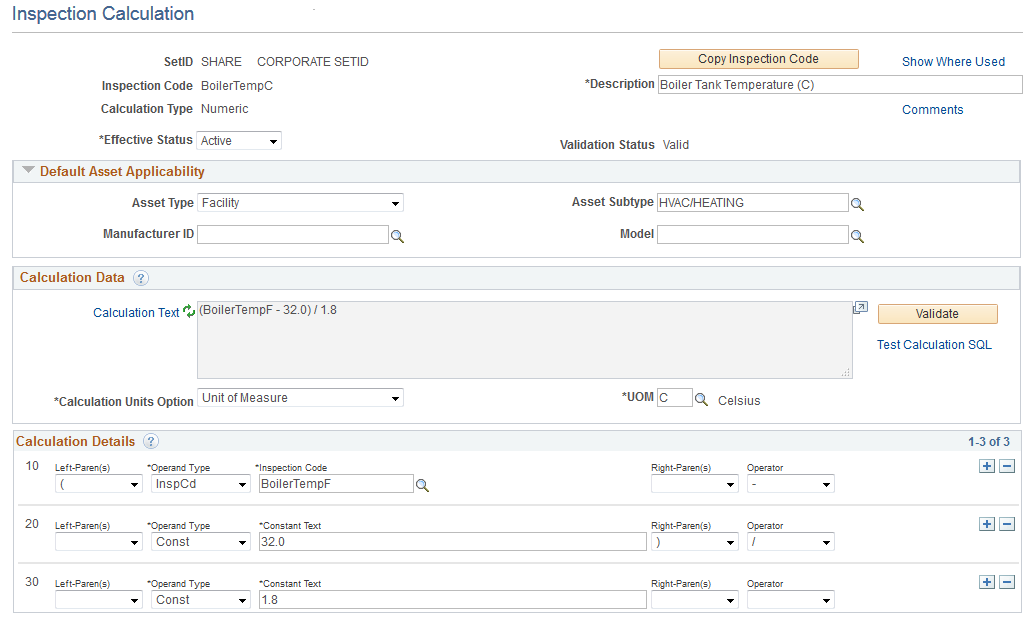Collapse the Default Asset Applicability section
This screenshot has height=622, width=1029.
click(x=27, y=171)
